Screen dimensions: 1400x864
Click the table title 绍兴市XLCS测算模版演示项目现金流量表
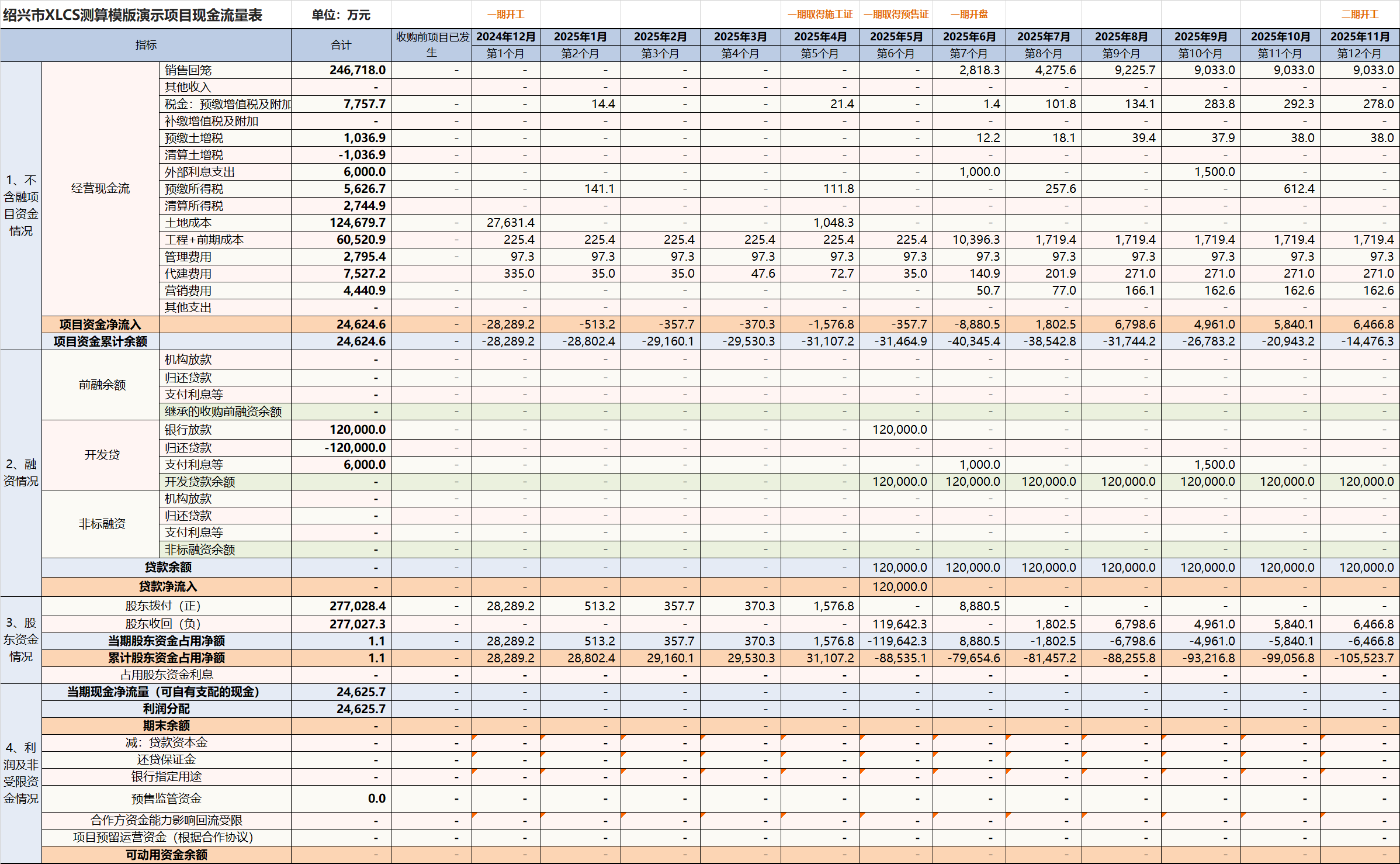[133, 14]
